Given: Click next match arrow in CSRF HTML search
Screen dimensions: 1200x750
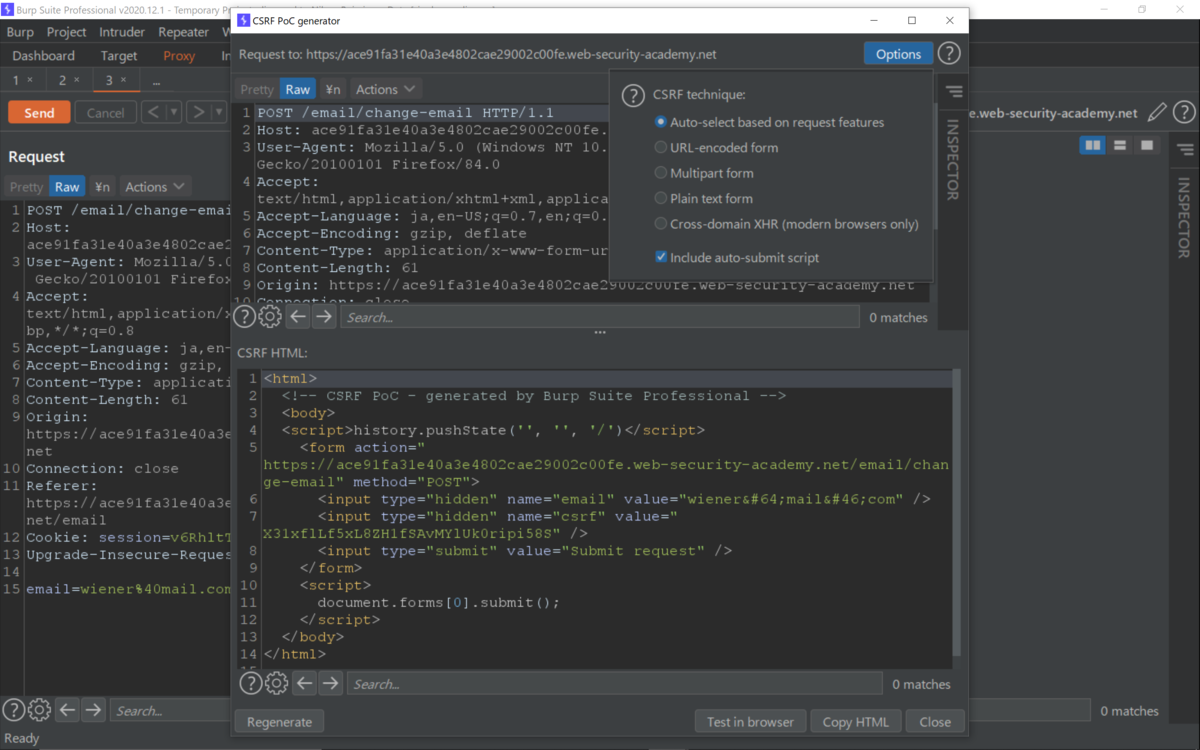Looking at the screenshot, I should [330, 683].
